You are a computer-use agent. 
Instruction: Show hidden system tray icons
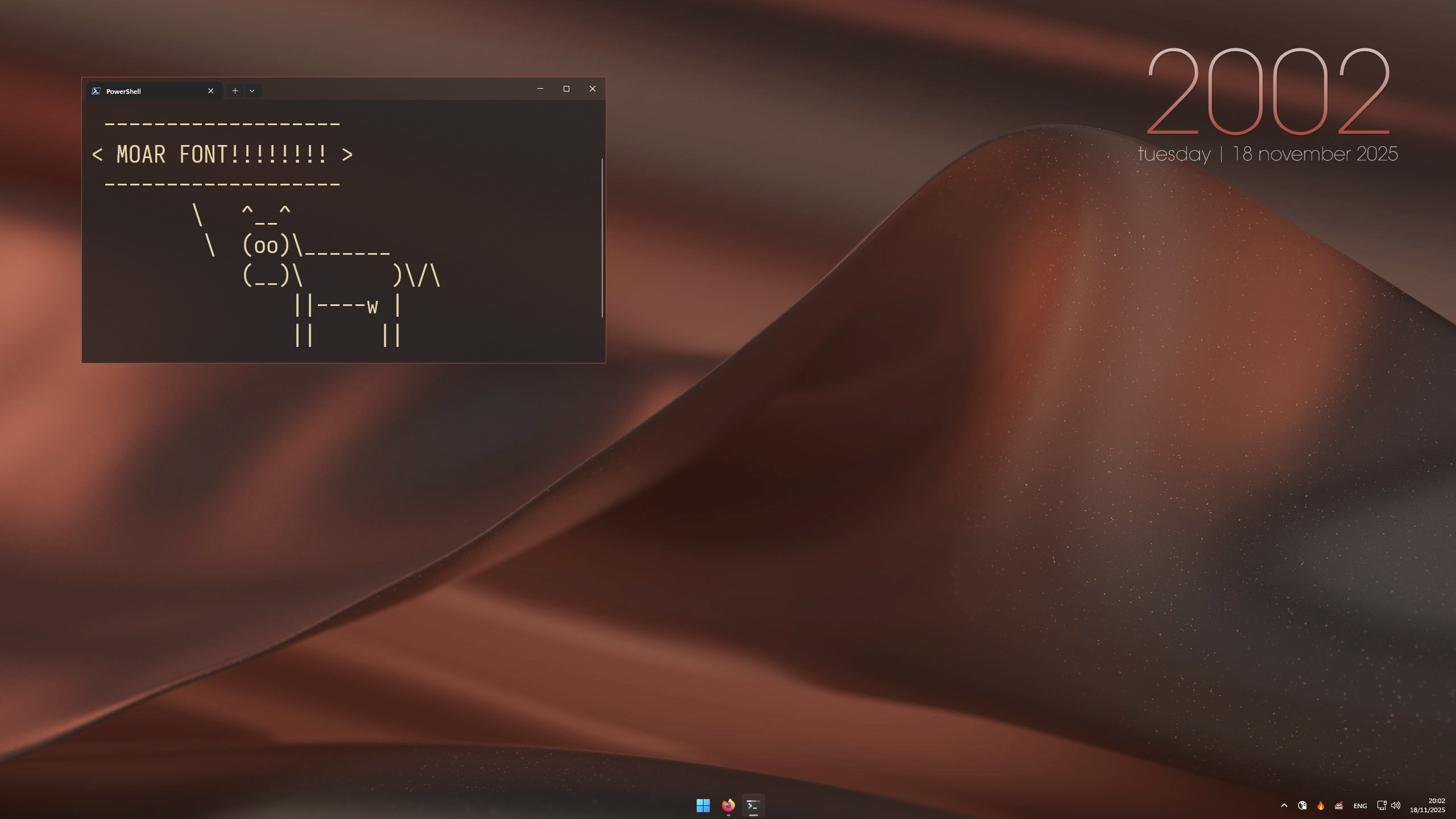1284,805
